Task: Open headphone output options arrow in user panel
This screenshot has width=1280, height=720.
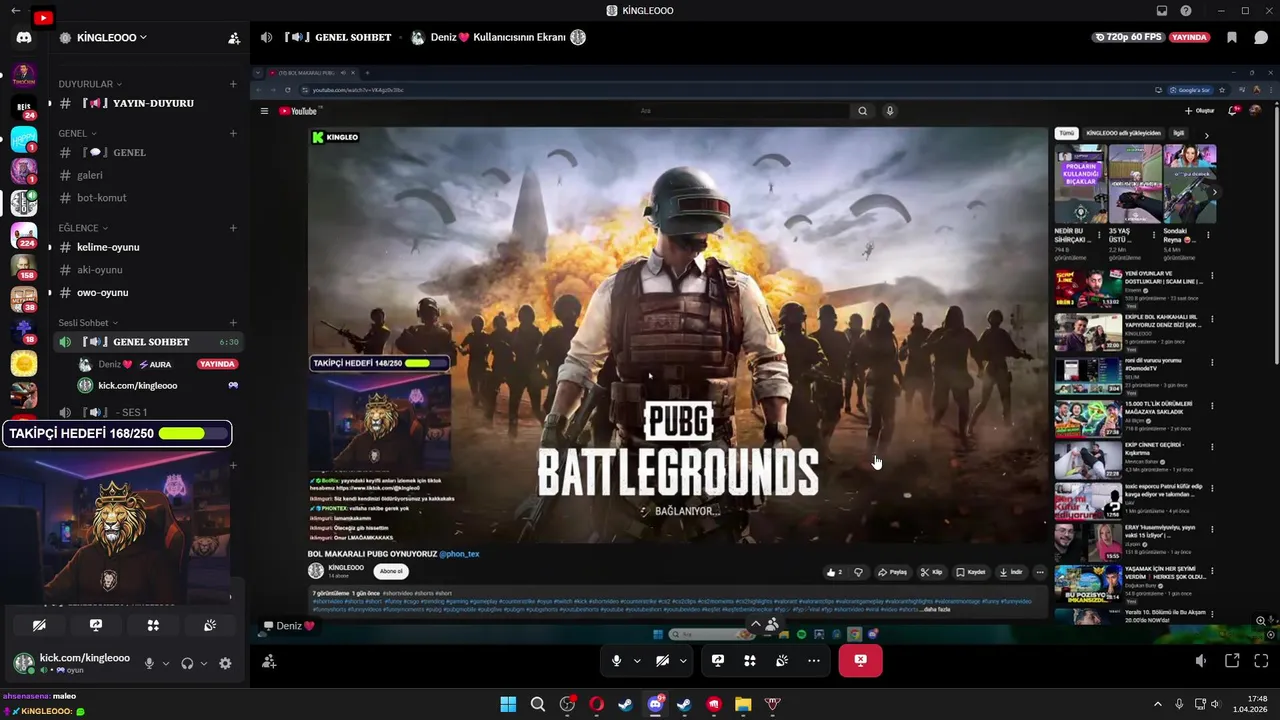Action: point(204,663)
